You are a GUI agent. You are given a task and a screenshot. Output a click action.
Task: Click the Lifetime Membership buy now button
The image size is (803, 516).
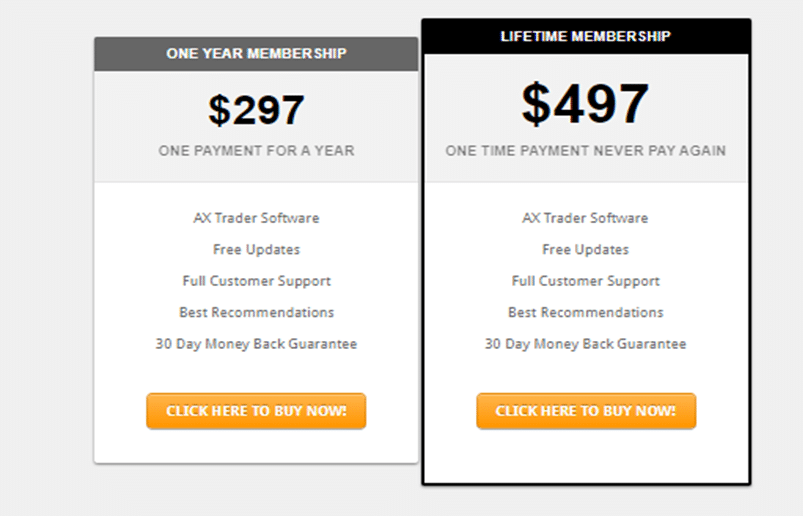(586, 411)
